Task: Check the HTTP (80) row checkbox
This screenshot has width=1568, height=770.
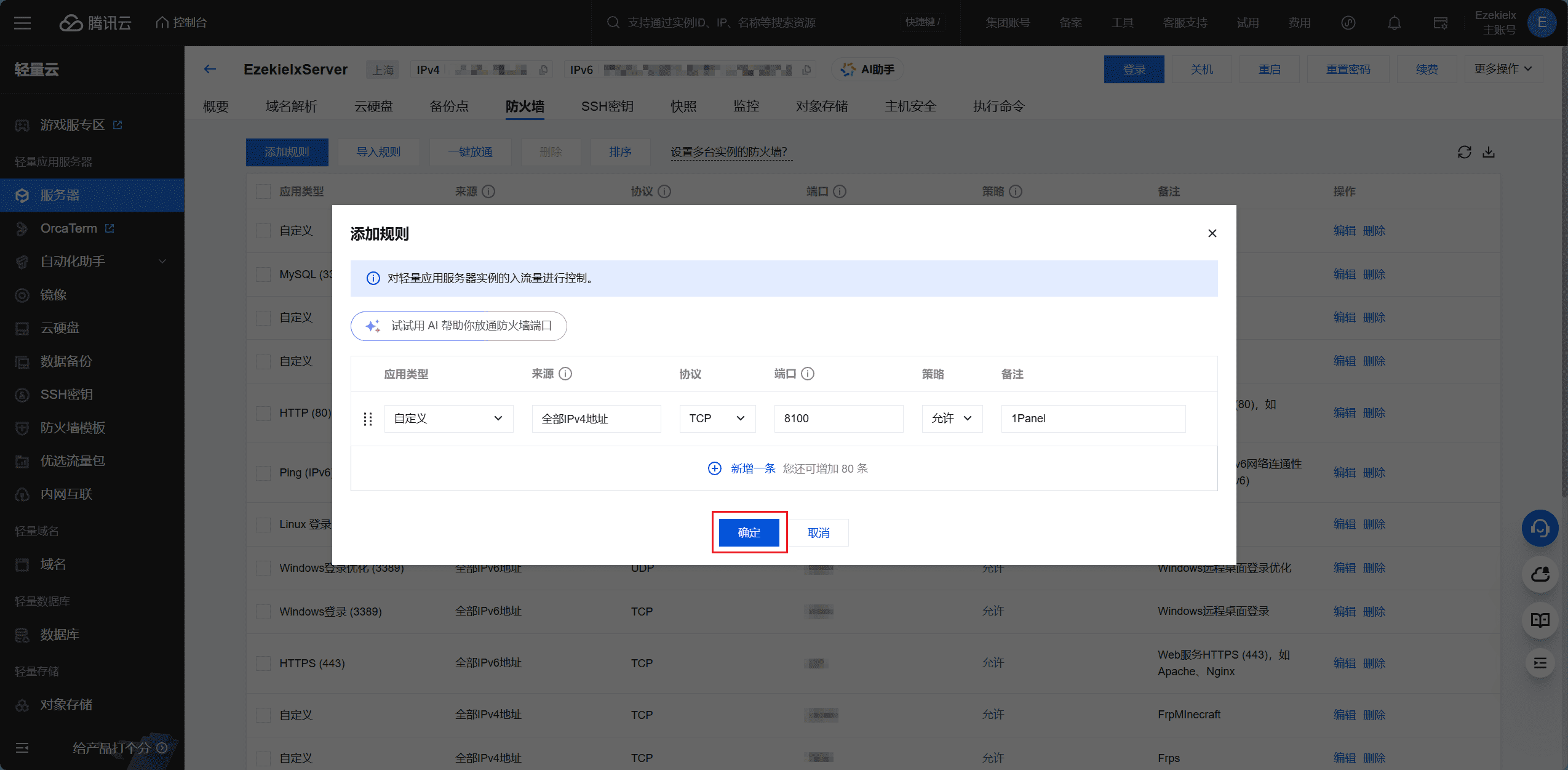Action: tap(263, 413)
